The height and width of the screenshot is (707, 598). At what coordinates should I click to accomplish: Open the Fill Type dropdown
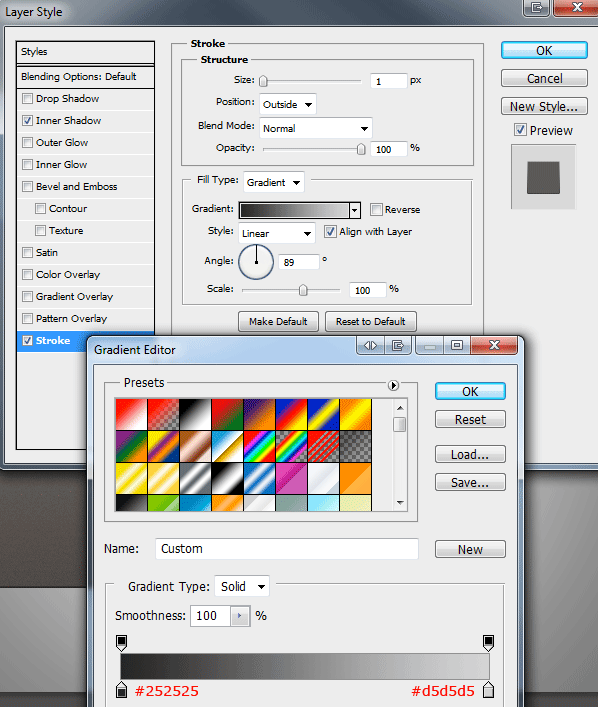[x=273, y=183]
